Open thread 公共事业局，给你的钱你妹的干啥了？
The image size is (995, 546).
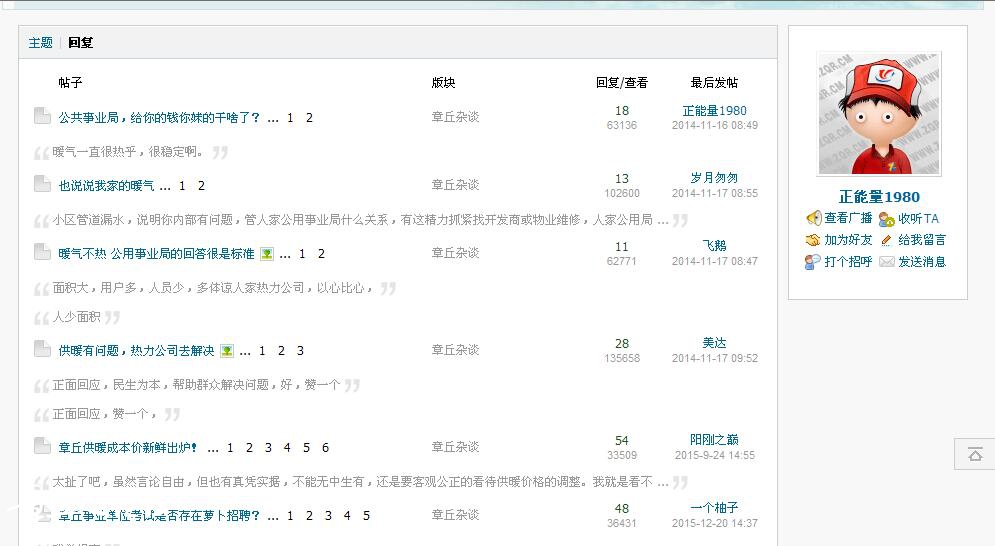[x=159, y=117]
